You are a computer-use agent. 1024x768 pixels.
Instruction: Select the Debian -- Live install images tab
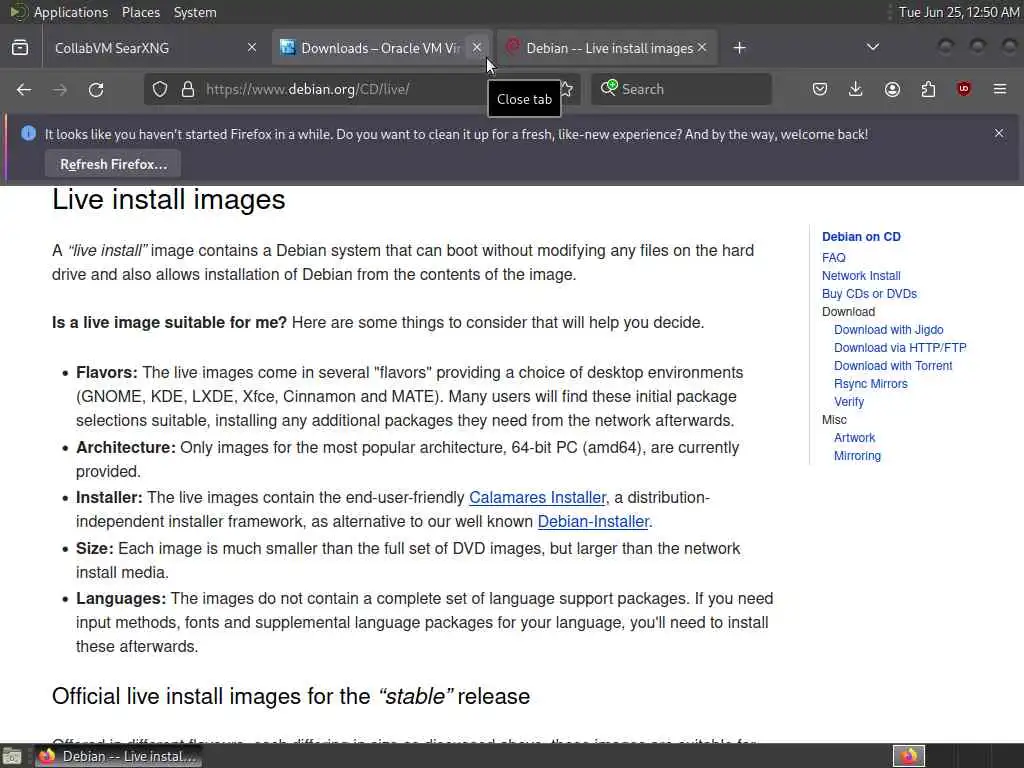(607, 48)
